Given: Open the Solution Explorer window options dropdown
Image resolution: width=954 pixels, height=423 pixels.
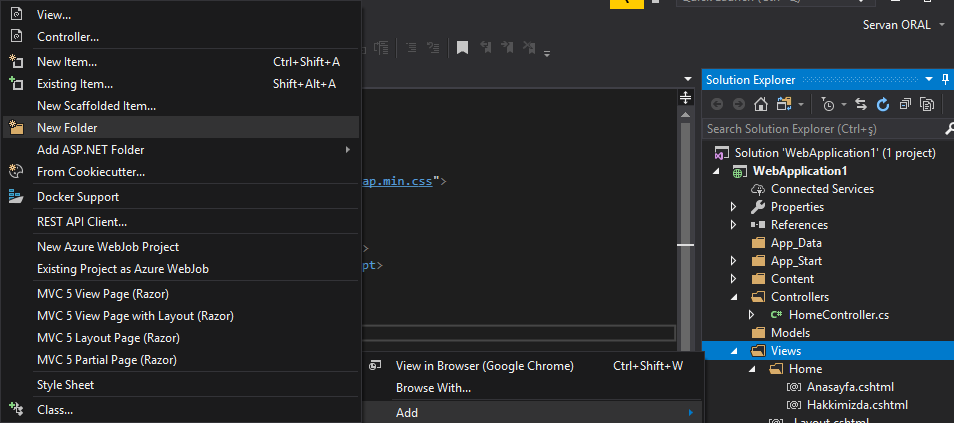Looking at the screenshot, I should (929, 80).
